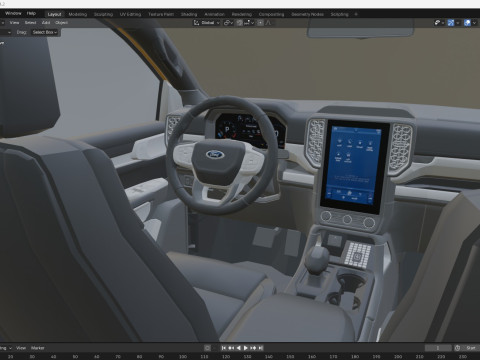Switch to the Shading workspace tab

(x=189, y=14)
